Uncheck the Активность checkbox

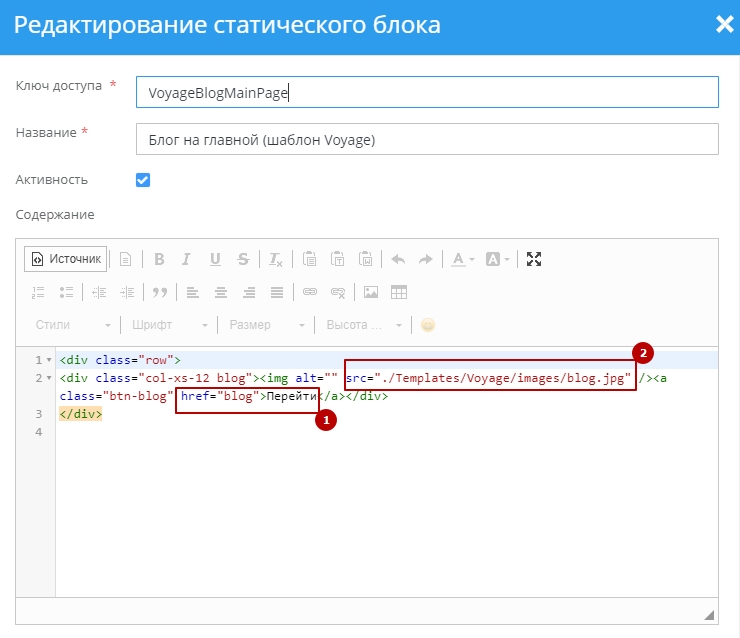[x=142, y=180]
